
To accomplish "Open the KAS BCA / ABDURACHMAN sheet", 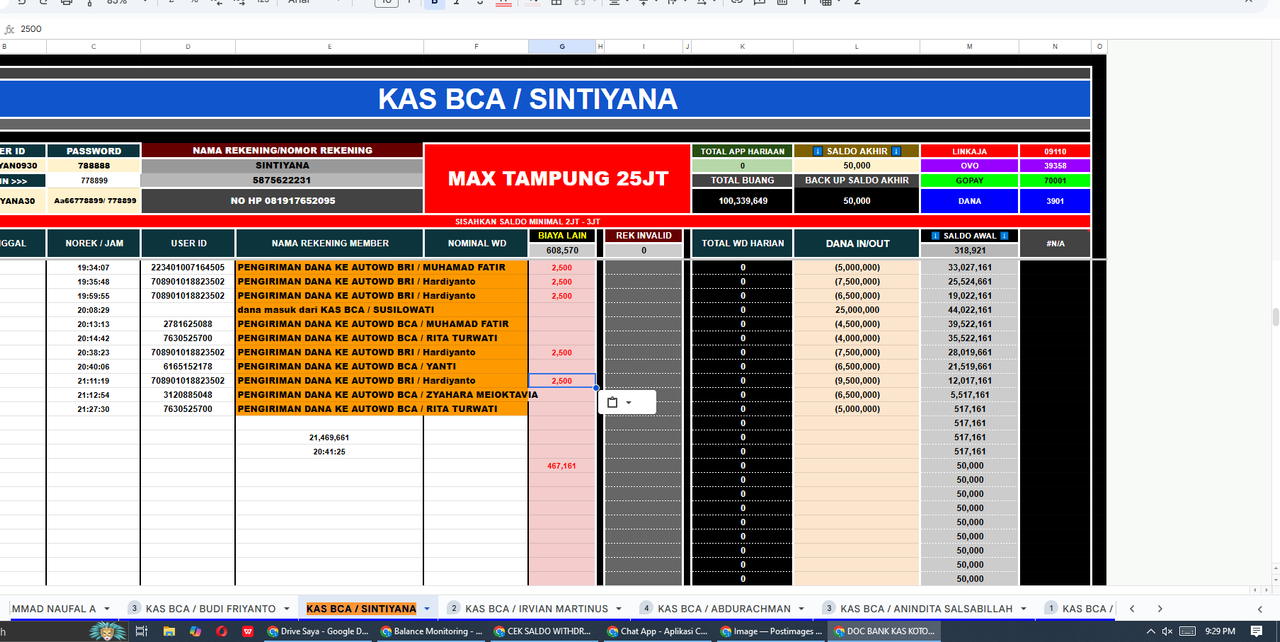I will pyautogui.click(x=724, y=608).
